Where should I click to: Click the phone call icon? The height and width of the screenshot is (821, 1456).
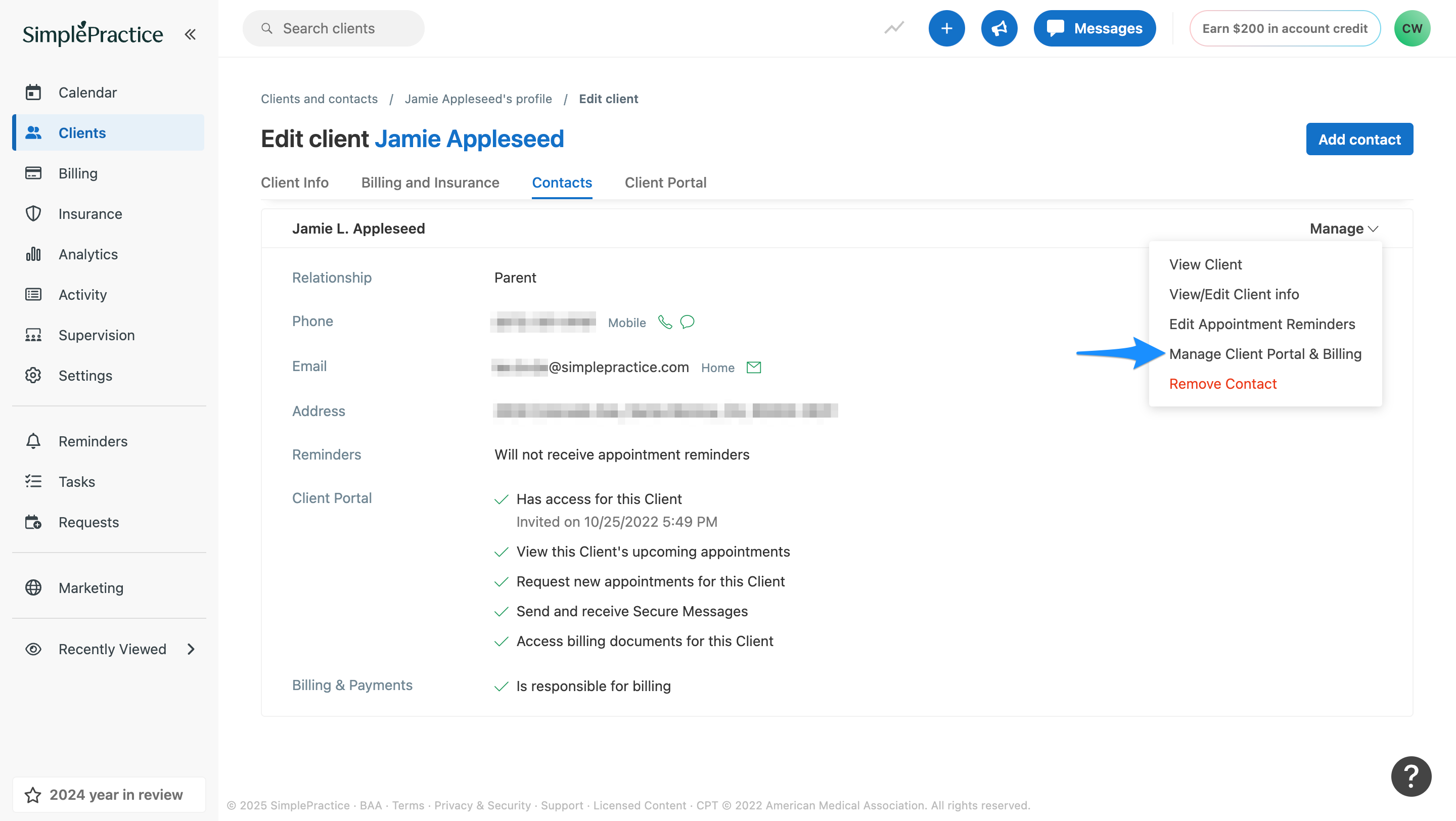665,322
